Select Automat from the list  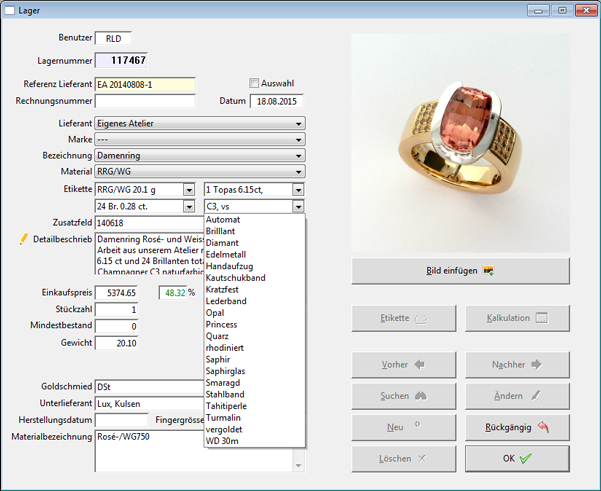click(x=255, y=220)
